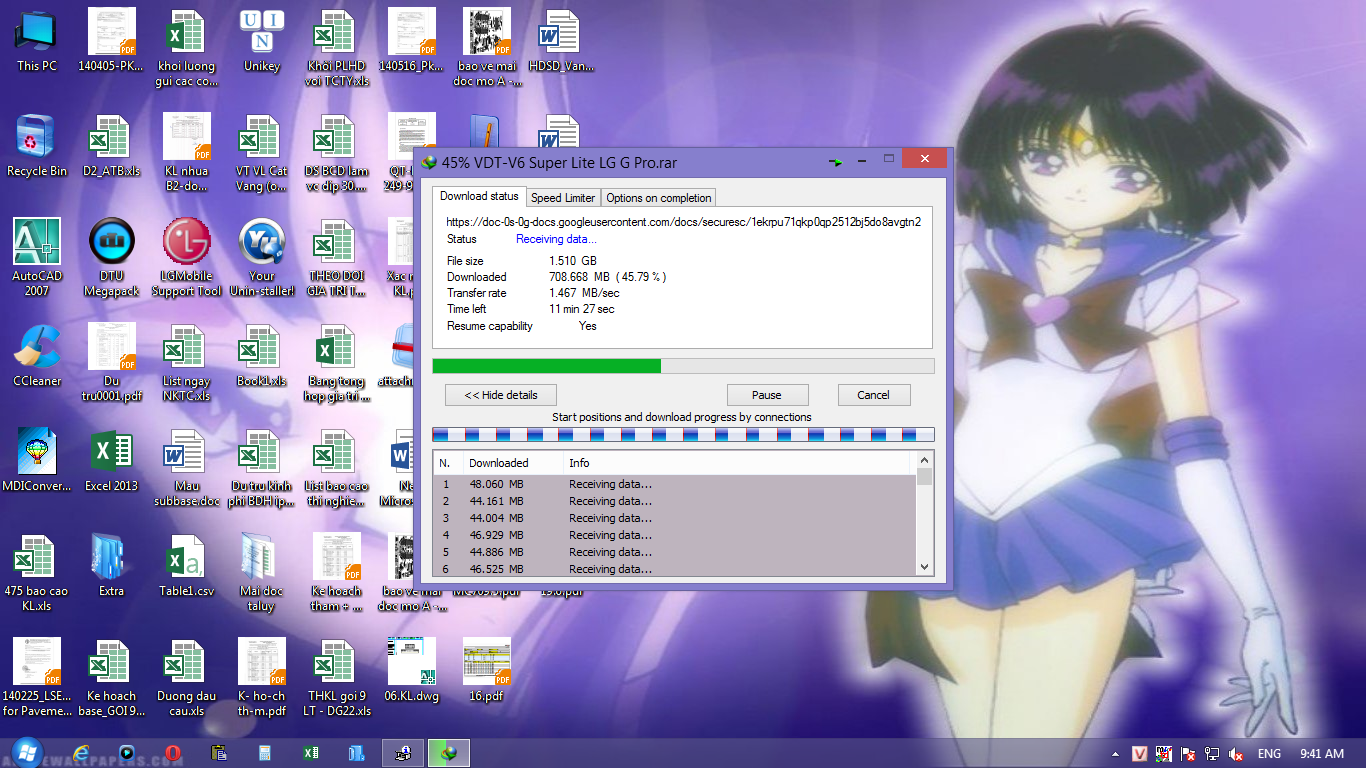Open the This PC desktop icon
This screenshot has height=768, width=1366.
coord(37,41)
